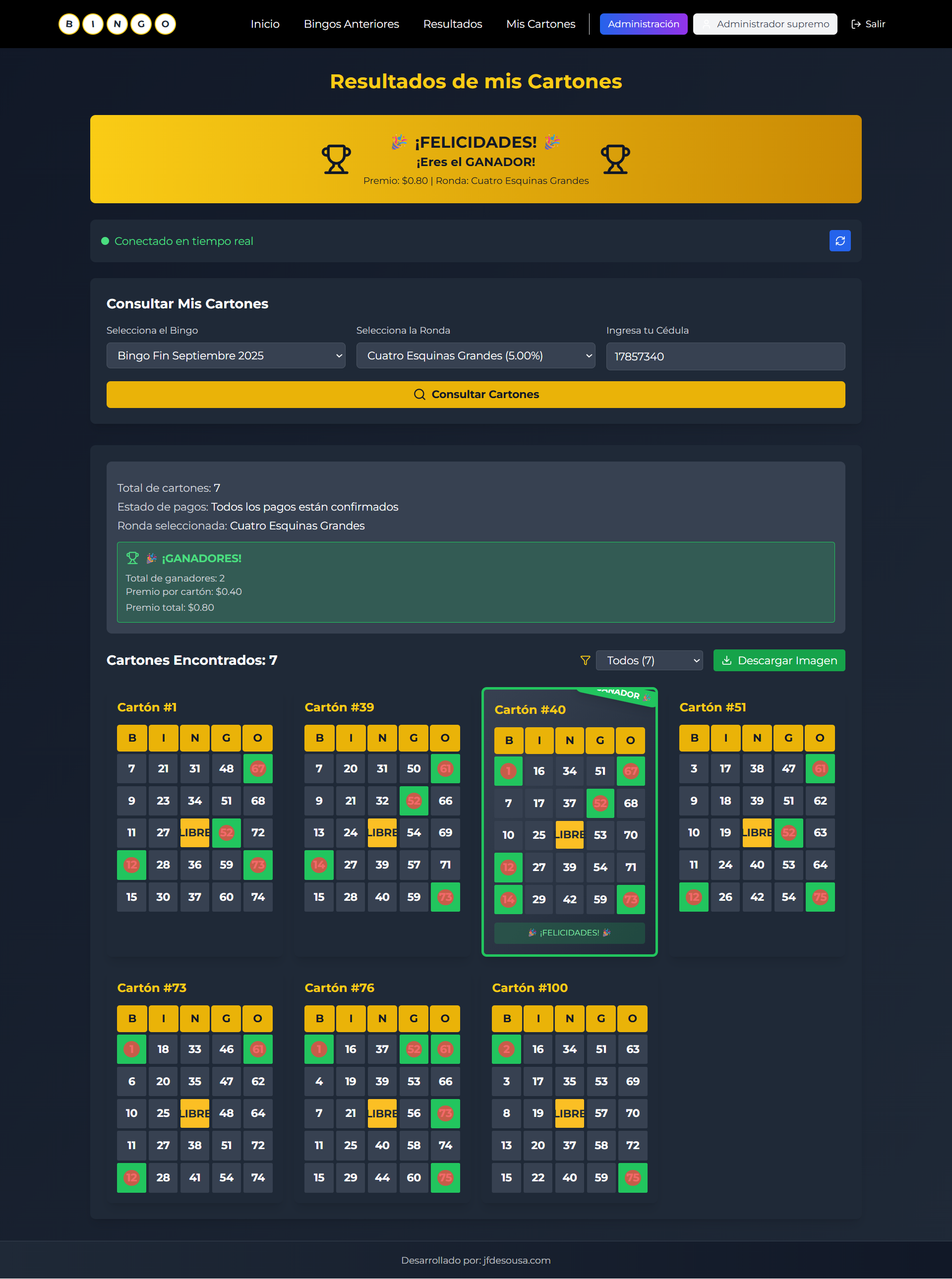Click the trophy icon beside ¡GANADORES!
This screenshot has width=952, height=1279.
(132, 558)
